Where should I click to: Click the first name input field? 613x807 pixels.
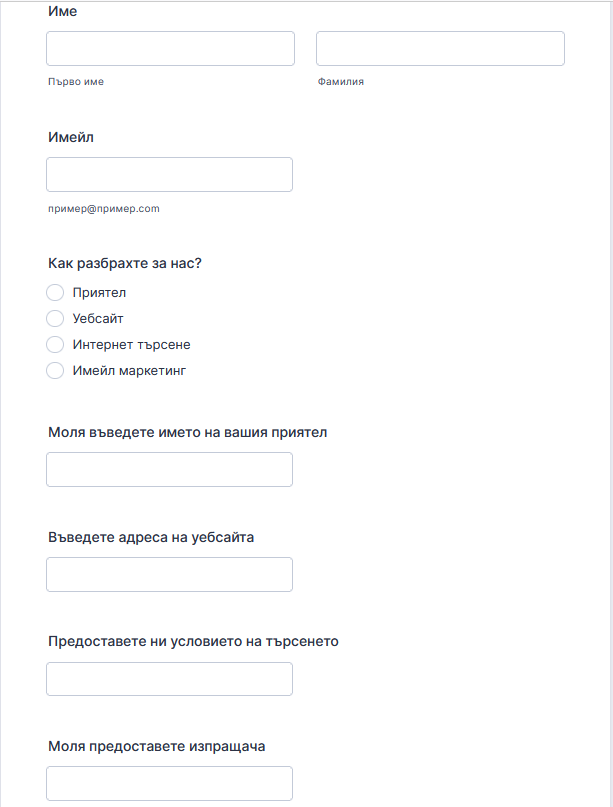point(170,49)
